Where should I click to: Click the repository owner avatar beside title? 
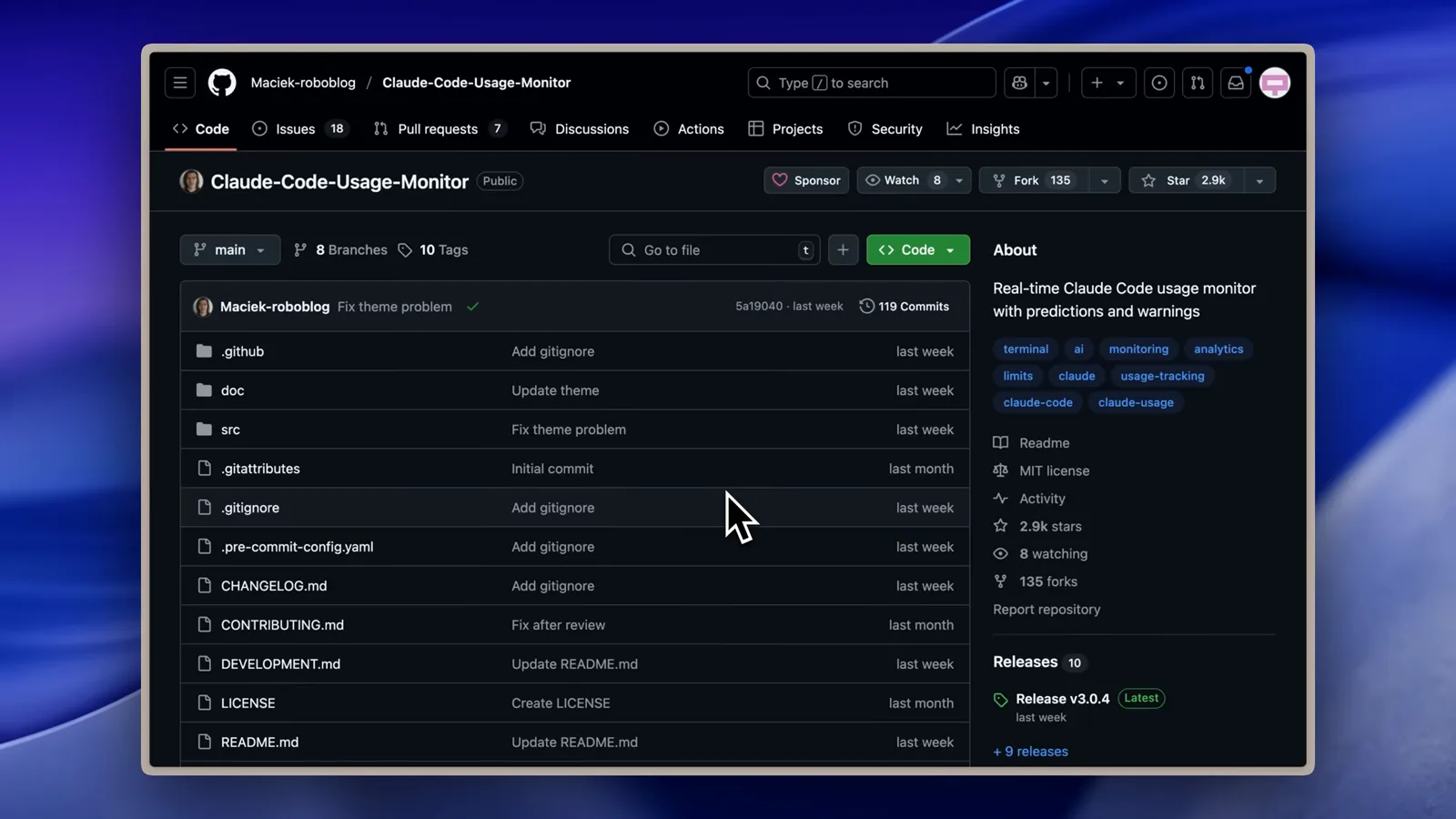click(x=191, y=181)
